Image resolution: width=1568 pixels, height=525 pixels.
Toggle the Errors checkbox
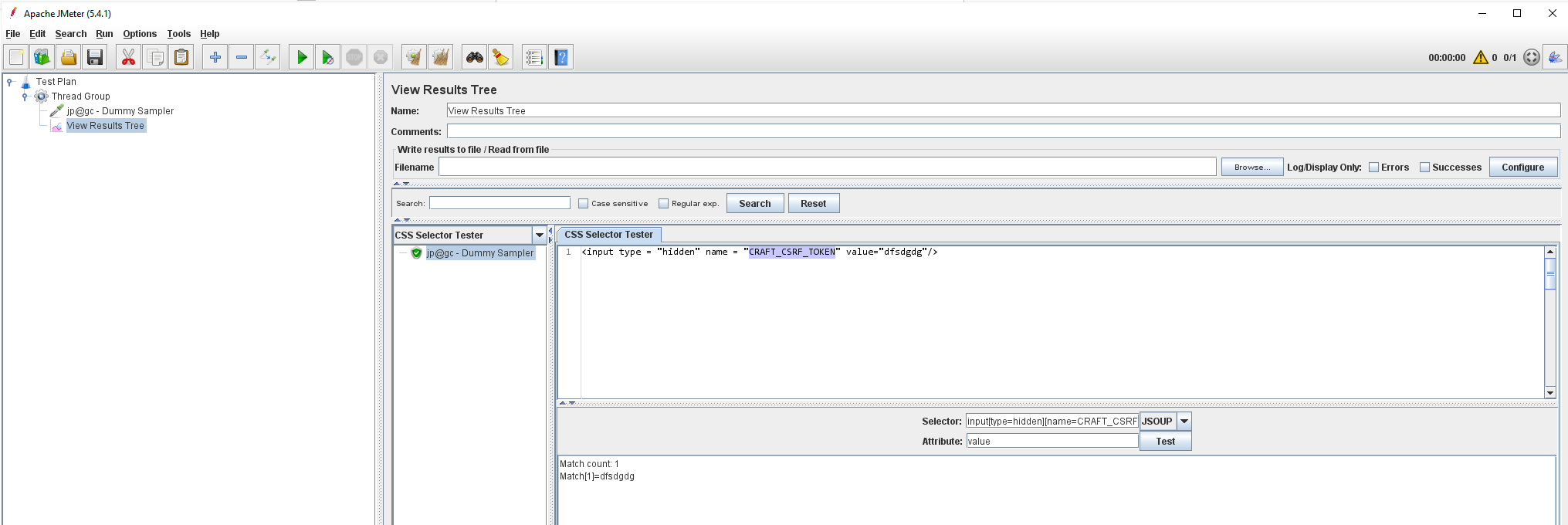point(1373,168)
